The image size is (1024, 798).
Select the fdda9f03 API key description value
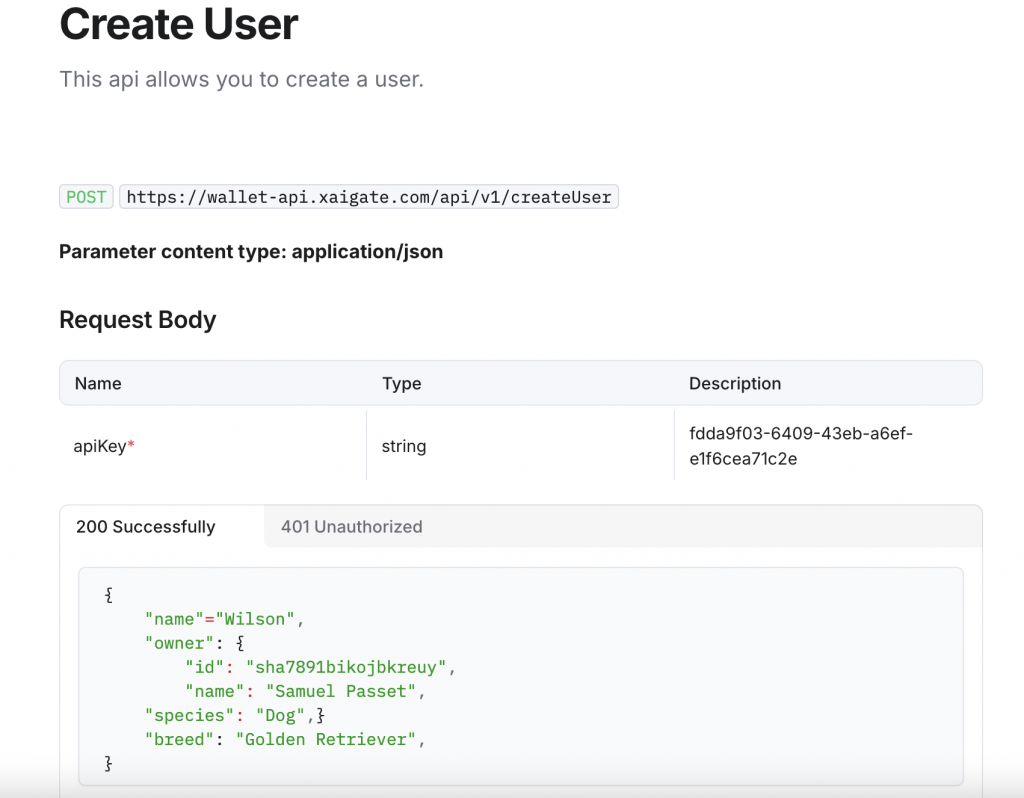point(801,446)
